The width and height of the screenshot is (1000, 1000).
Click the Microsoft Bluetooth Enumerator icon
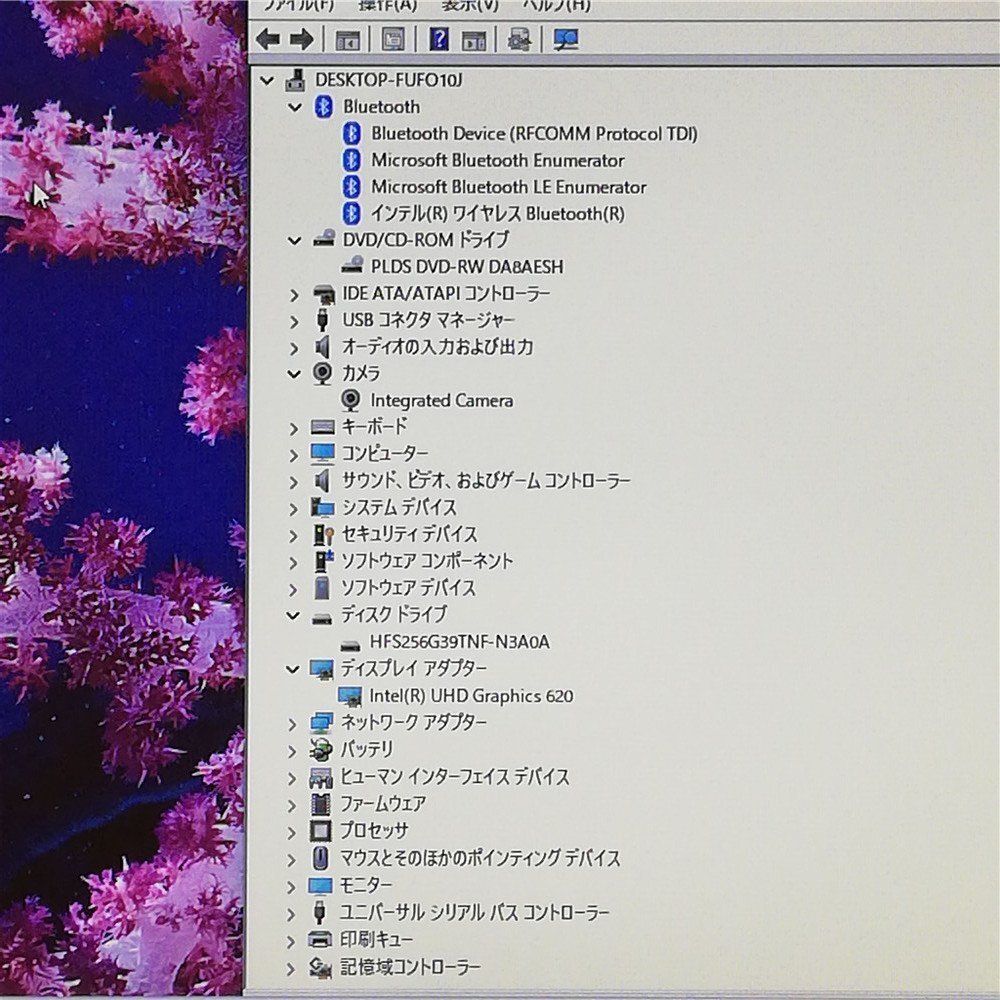click(351, 160)
